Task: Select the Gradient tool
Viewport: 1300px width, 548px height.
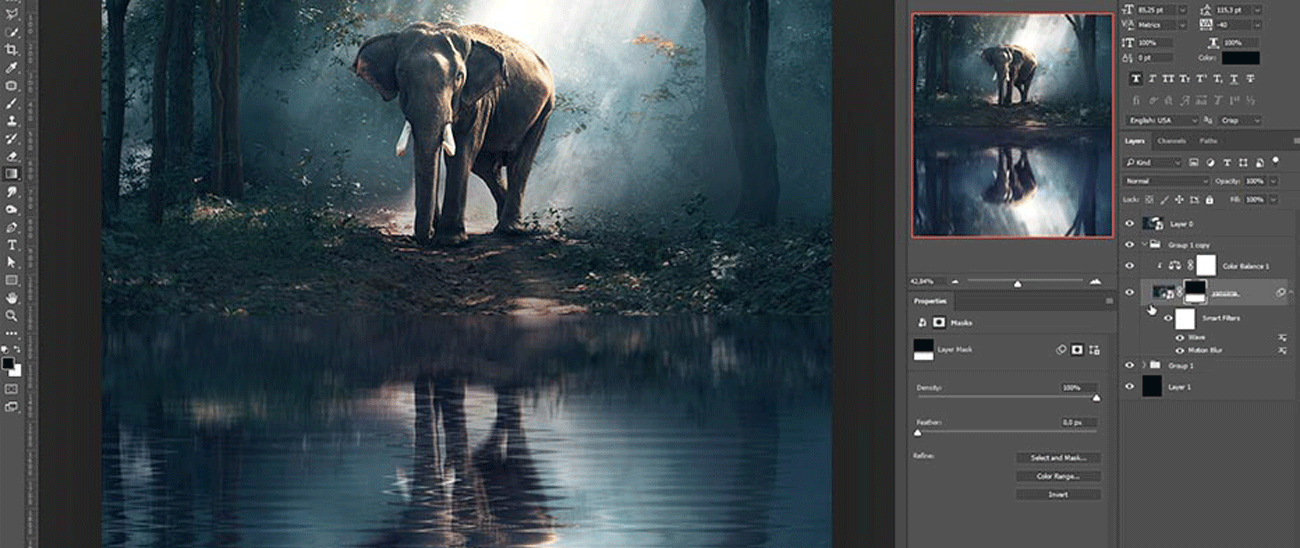Action: pyautogui.click(x=11, y=173)
